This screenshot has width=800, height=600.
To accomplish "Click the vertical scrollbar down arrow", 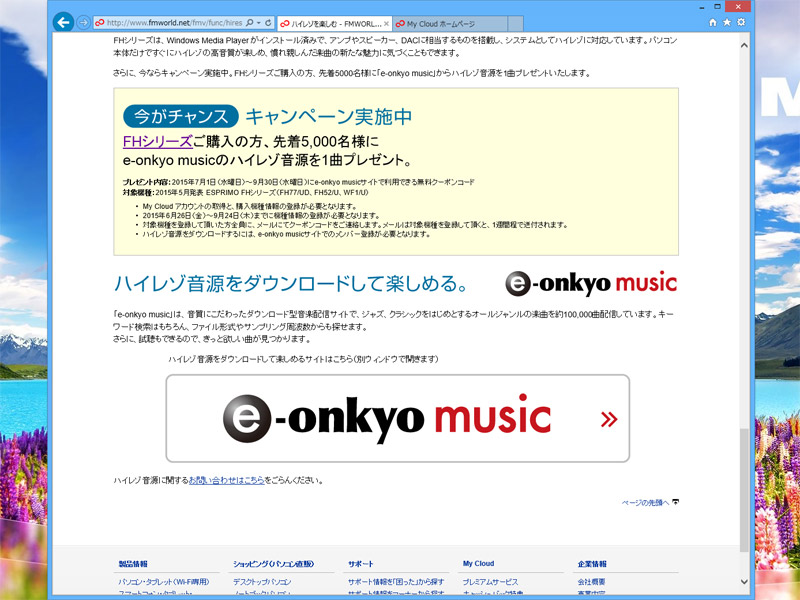I will coord(742,581).
